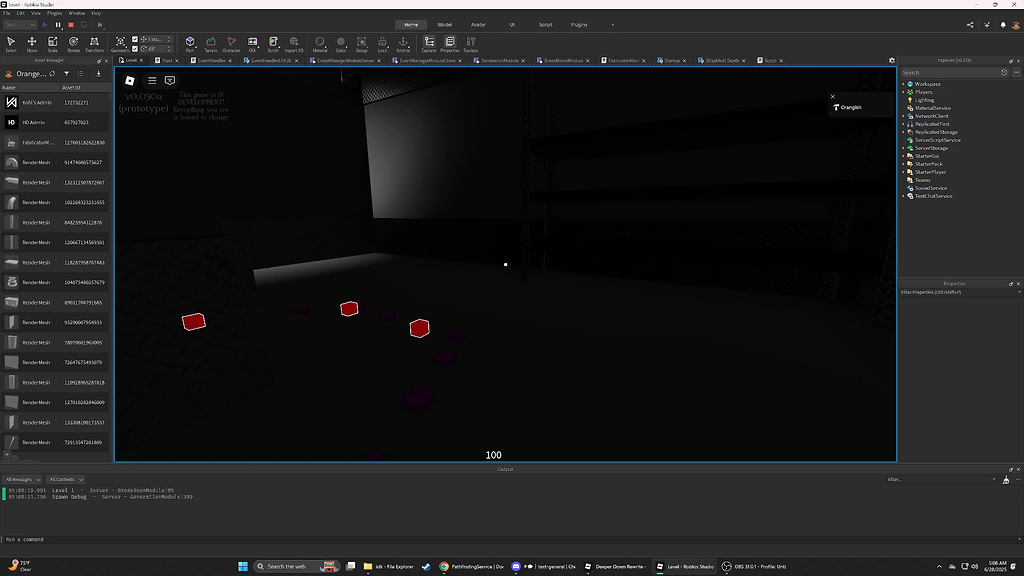Switch to the Model ribbon tab
This screenshot has width=1024, height=576.
coord(444,24)
